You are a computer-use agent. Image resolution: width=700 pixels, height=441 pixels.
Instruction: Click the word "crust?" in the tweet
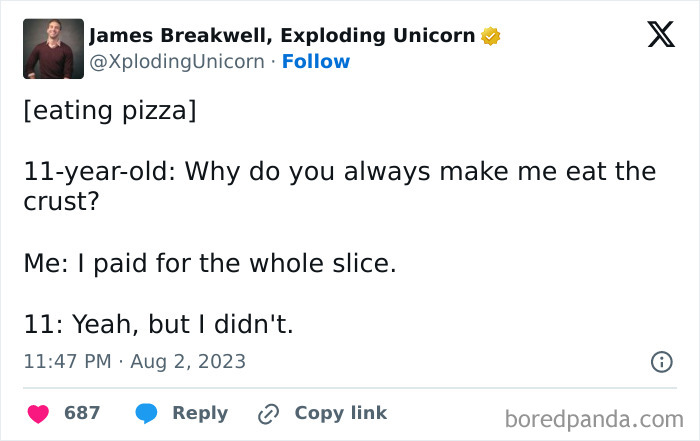click(61, 203)
